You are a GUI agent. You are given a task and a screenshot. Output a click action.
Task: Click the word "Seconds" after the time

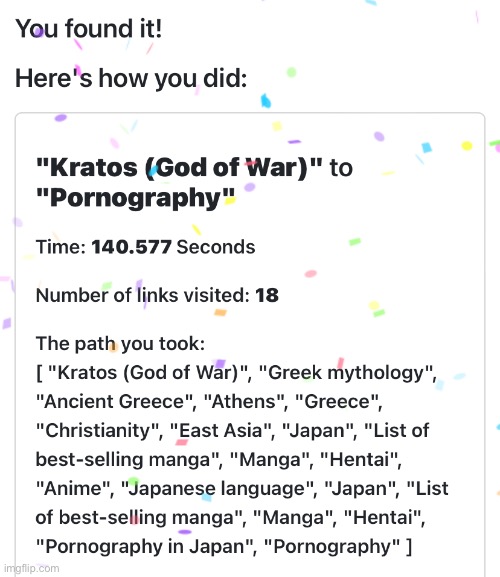click(x=216, y=247)
